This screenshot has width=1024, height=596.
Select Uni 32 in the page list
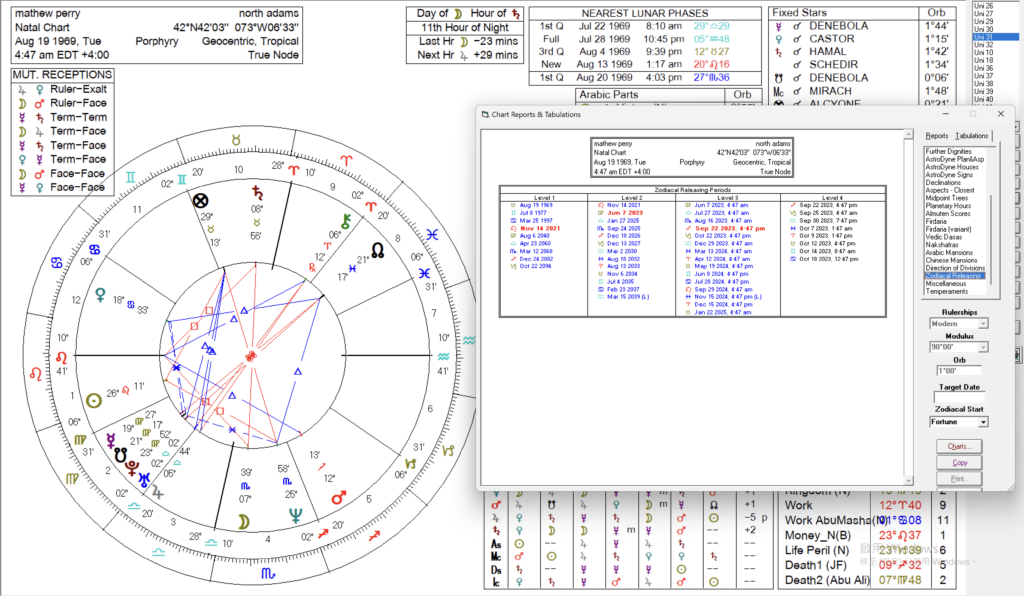point(984,45)
